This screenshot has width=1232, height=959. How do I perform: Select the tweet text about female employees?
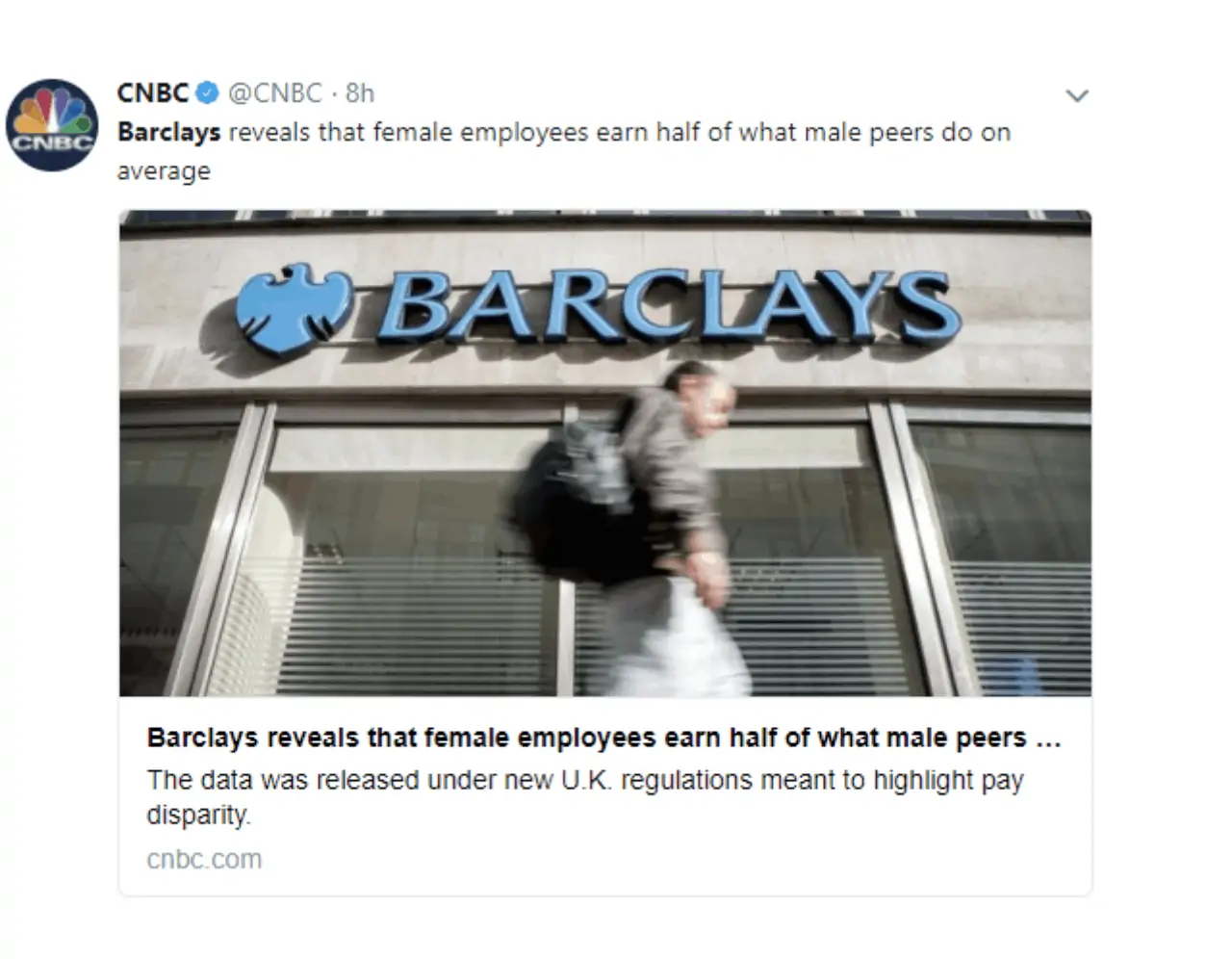pos(564,151)
